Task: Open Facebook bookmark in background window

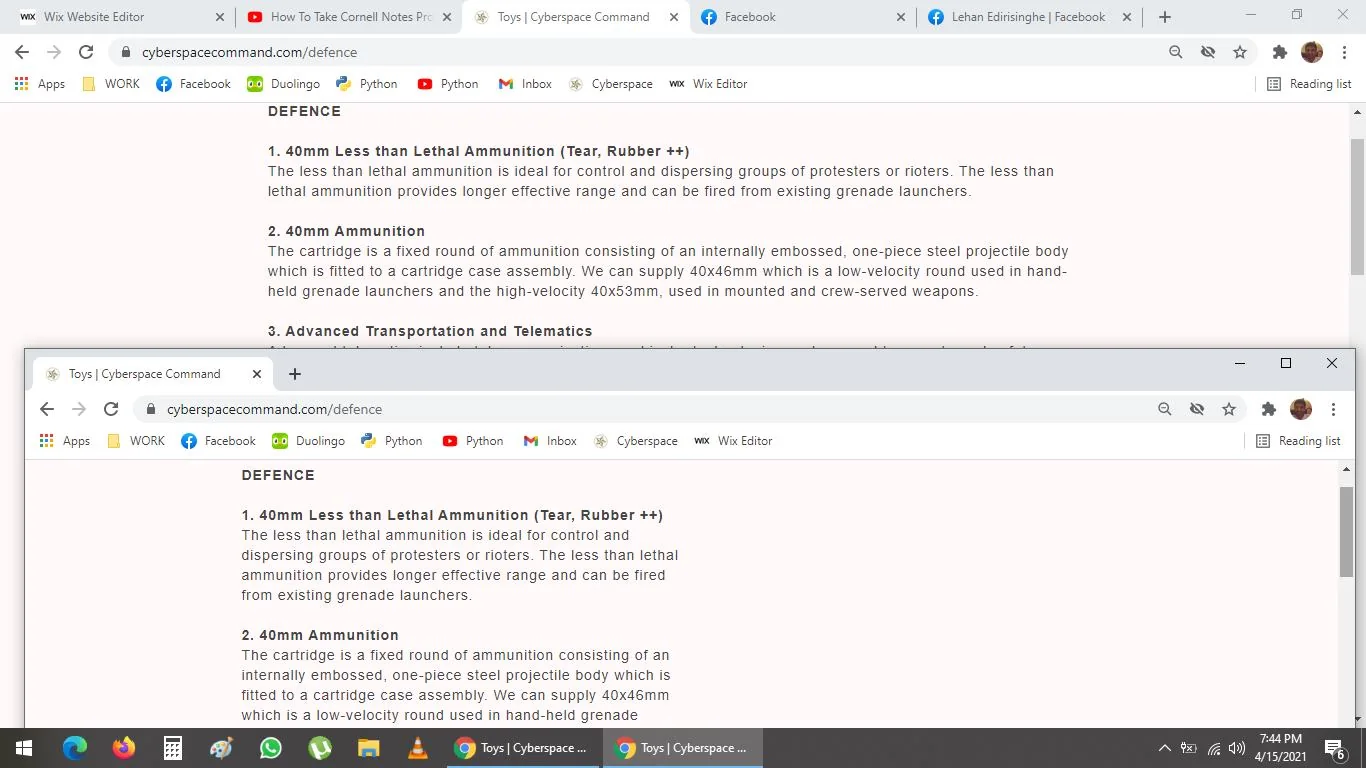Action: pos(193,84)
